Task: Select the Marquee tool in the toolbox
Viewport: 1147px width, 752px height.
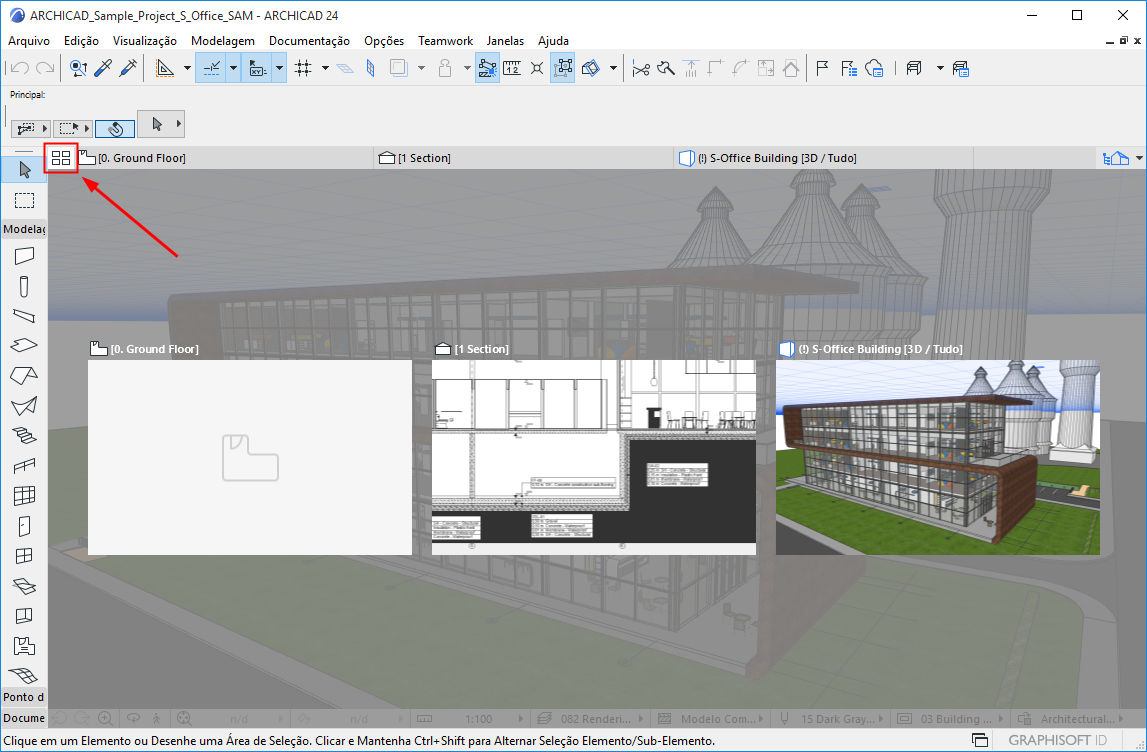Action: [24, 200]
